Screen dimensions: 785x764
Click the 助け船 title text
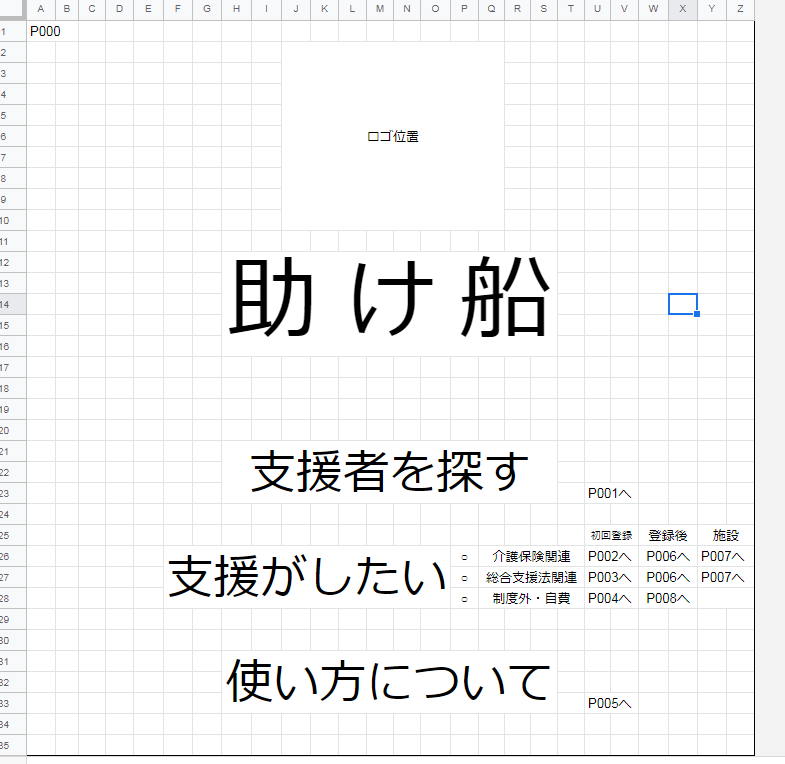(x=389, y=299)
